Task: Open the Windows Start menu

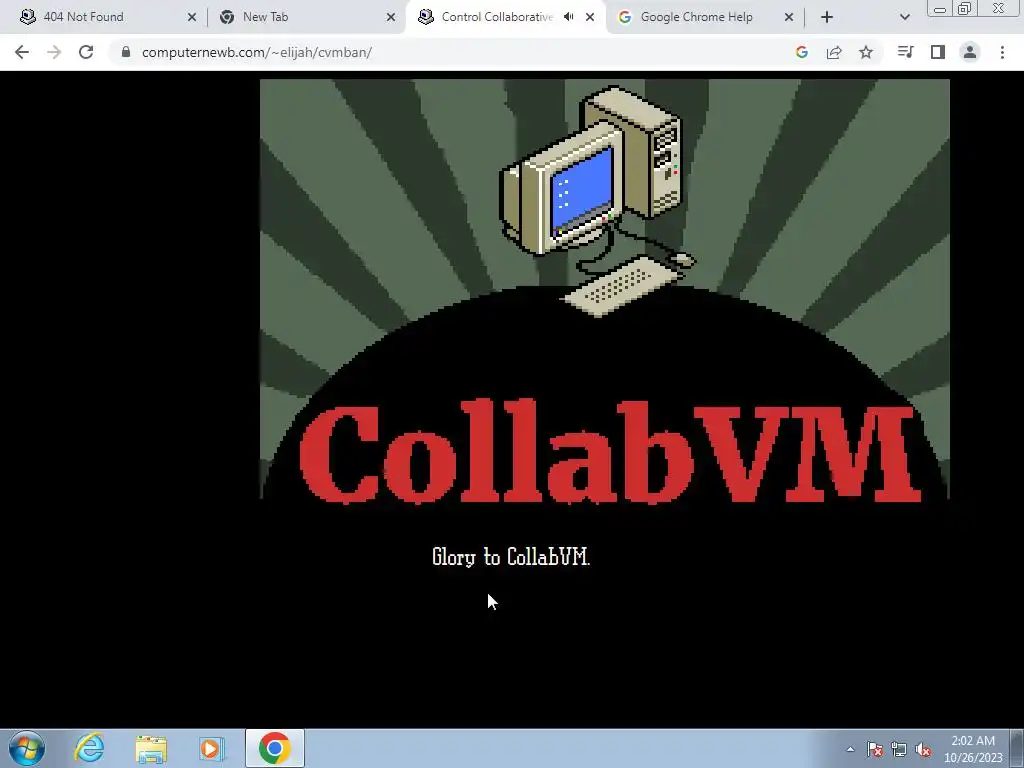Action: [27, 748]
